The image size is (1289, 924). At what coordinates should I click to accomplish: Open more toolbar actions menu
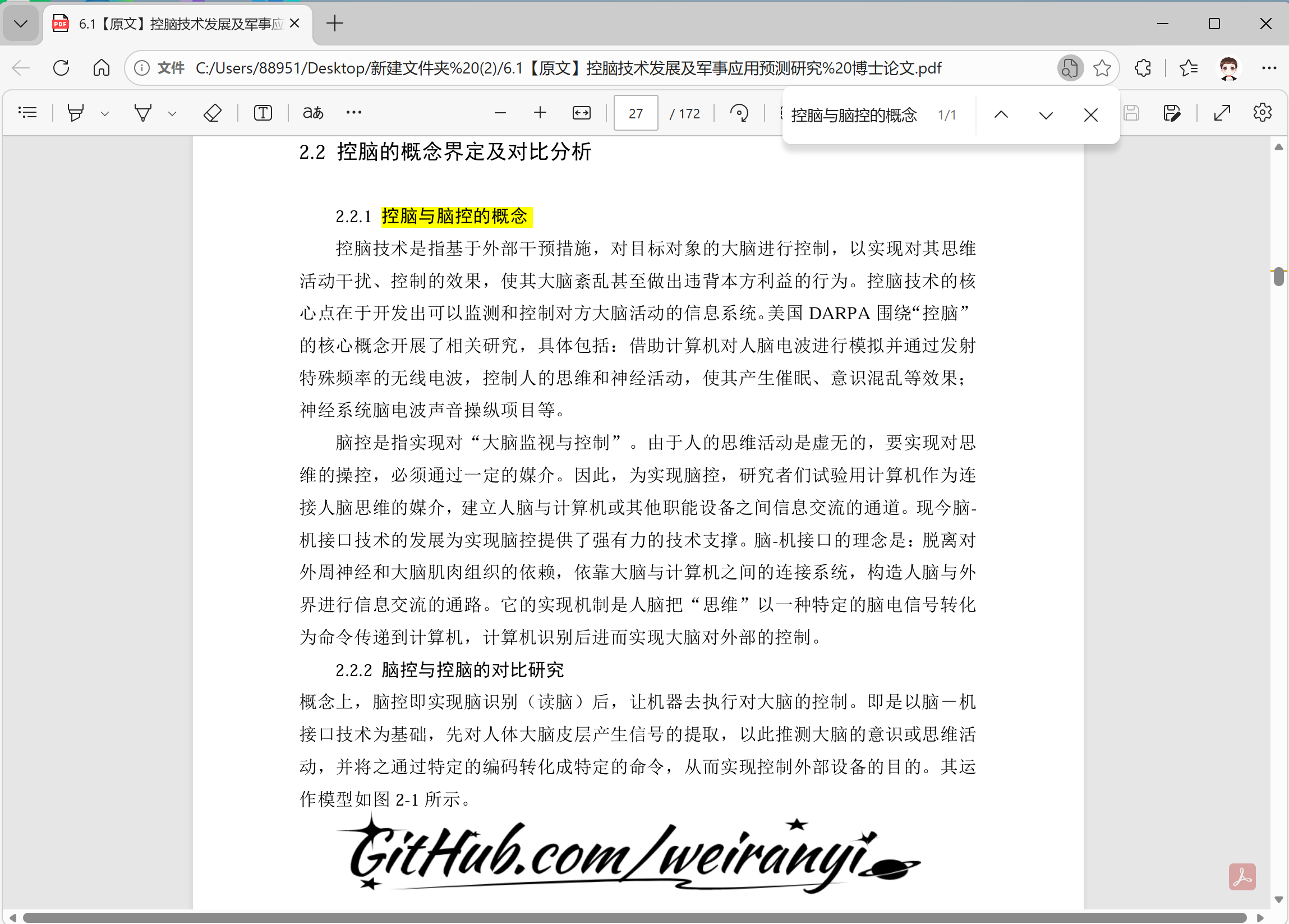point(353,112)
